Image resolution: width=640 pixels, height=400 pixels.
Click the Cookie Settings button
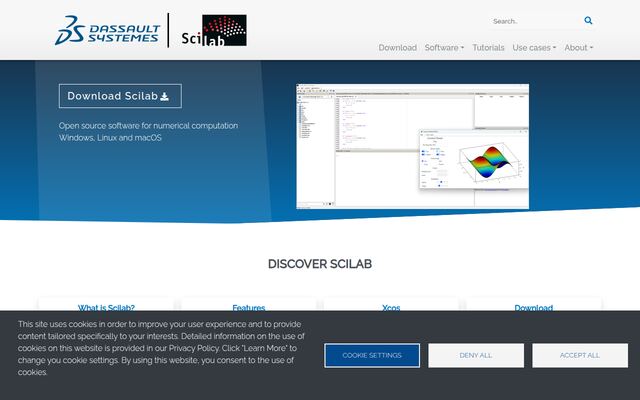tap(372, 356)
